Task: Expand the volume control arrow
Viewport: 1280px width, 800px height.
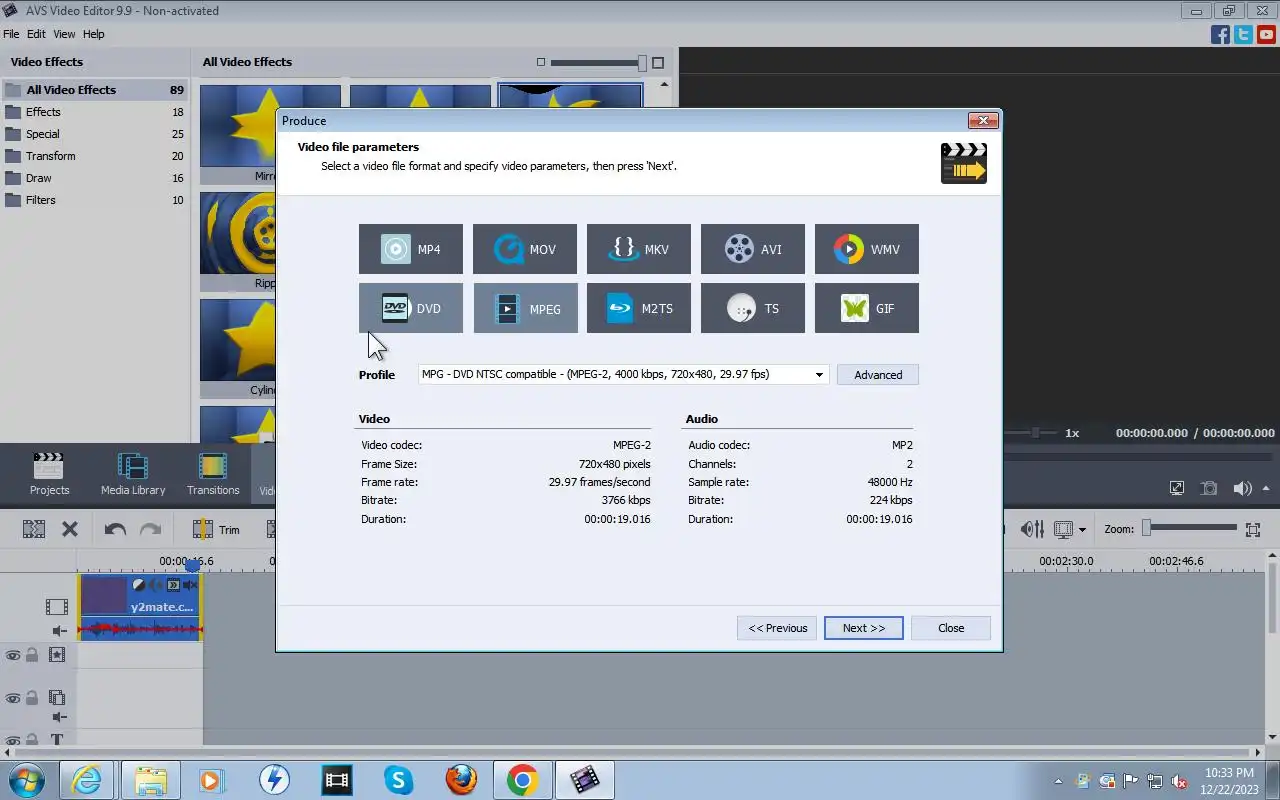Action: click(x=1264, y=489)
